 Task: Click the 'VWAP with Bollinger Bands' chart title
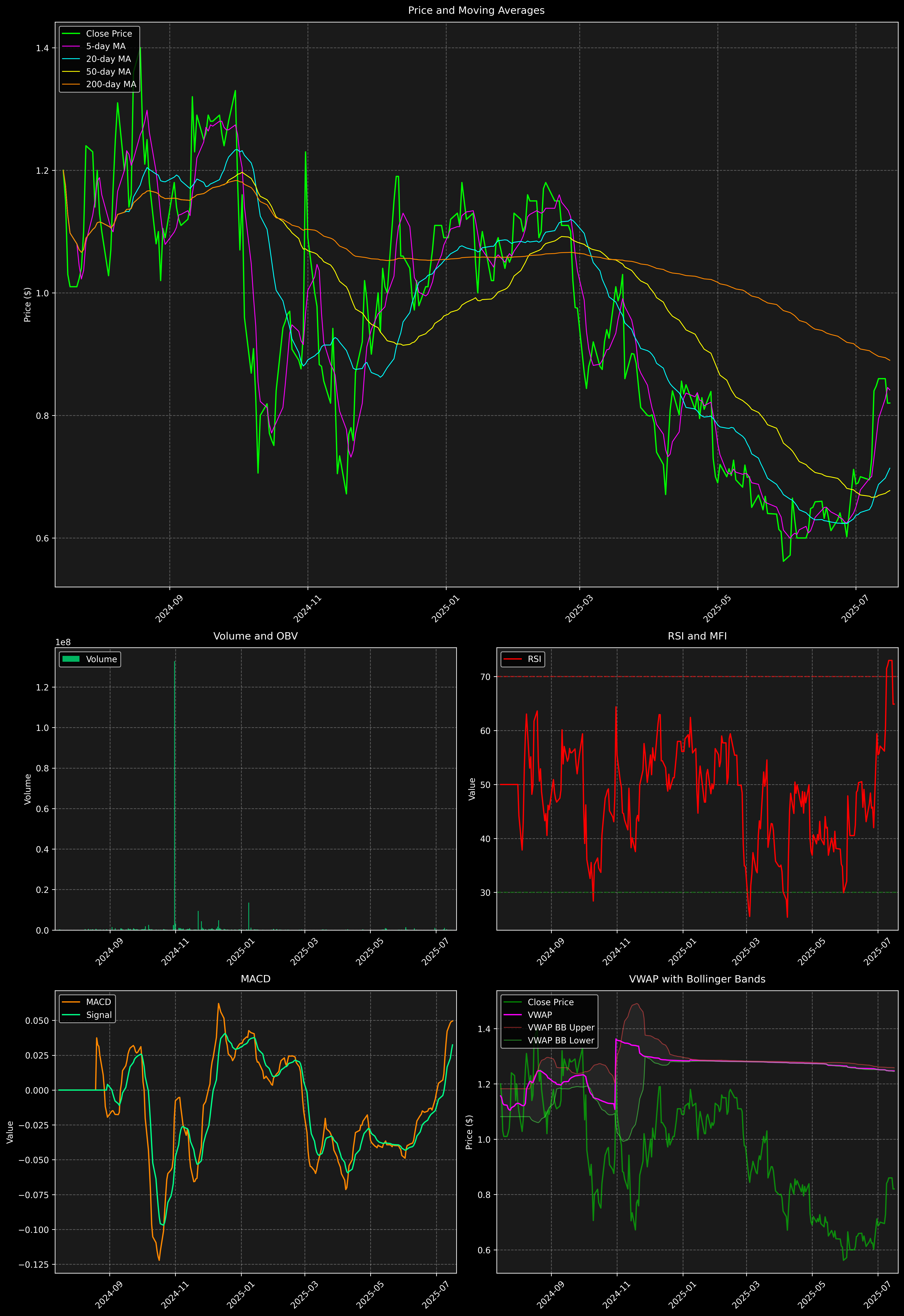pos(697,979)
